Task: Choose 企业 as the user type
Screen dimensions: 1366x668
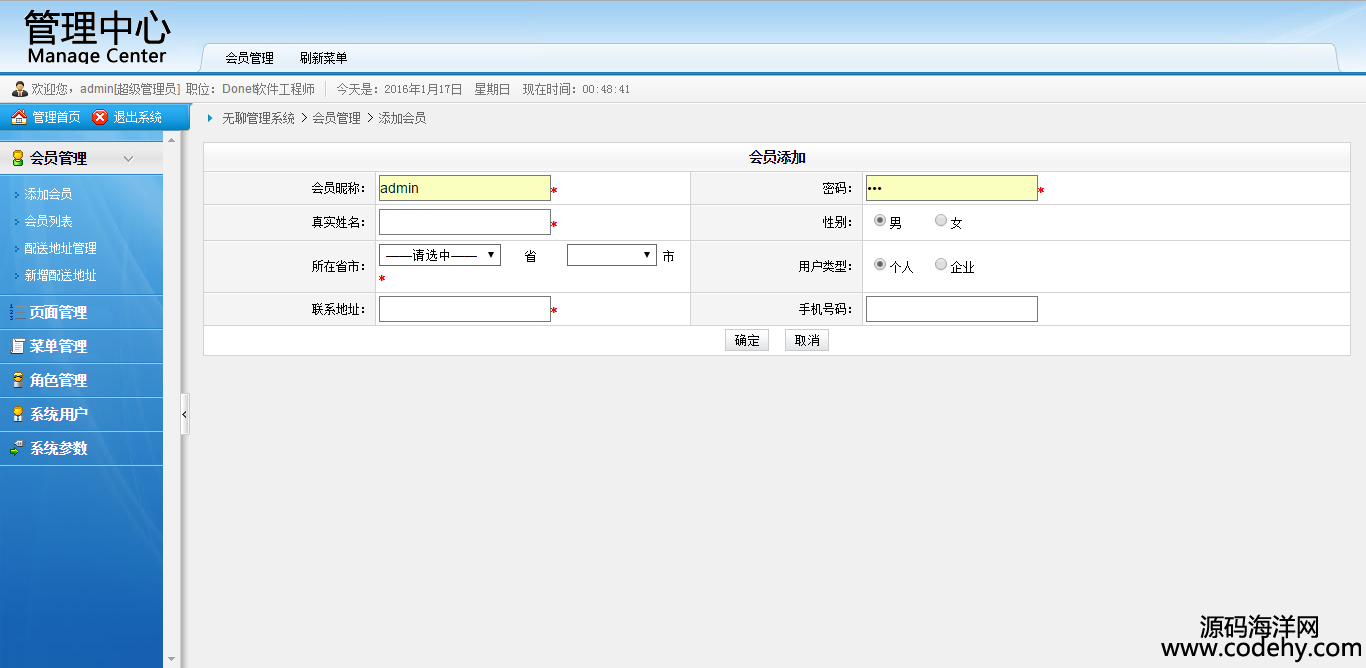Action: (x=941, y=265)
